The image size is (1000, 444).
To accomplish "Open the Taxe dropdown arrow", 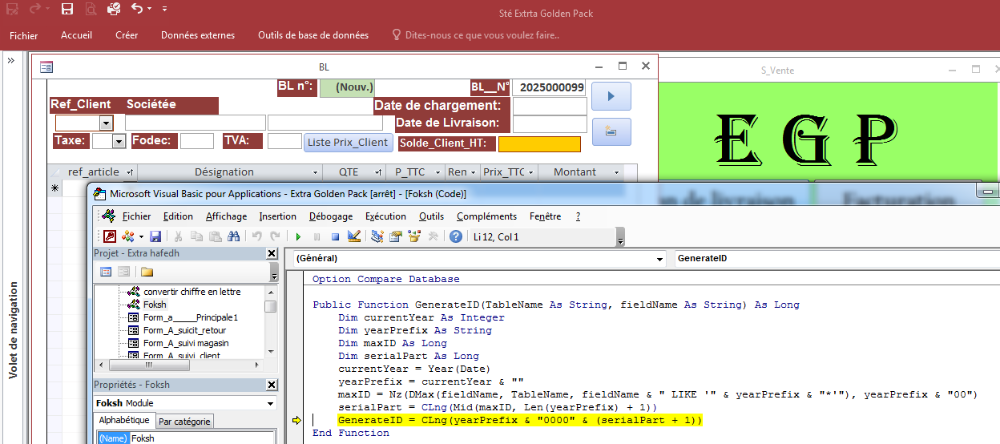I will [119, 142].
